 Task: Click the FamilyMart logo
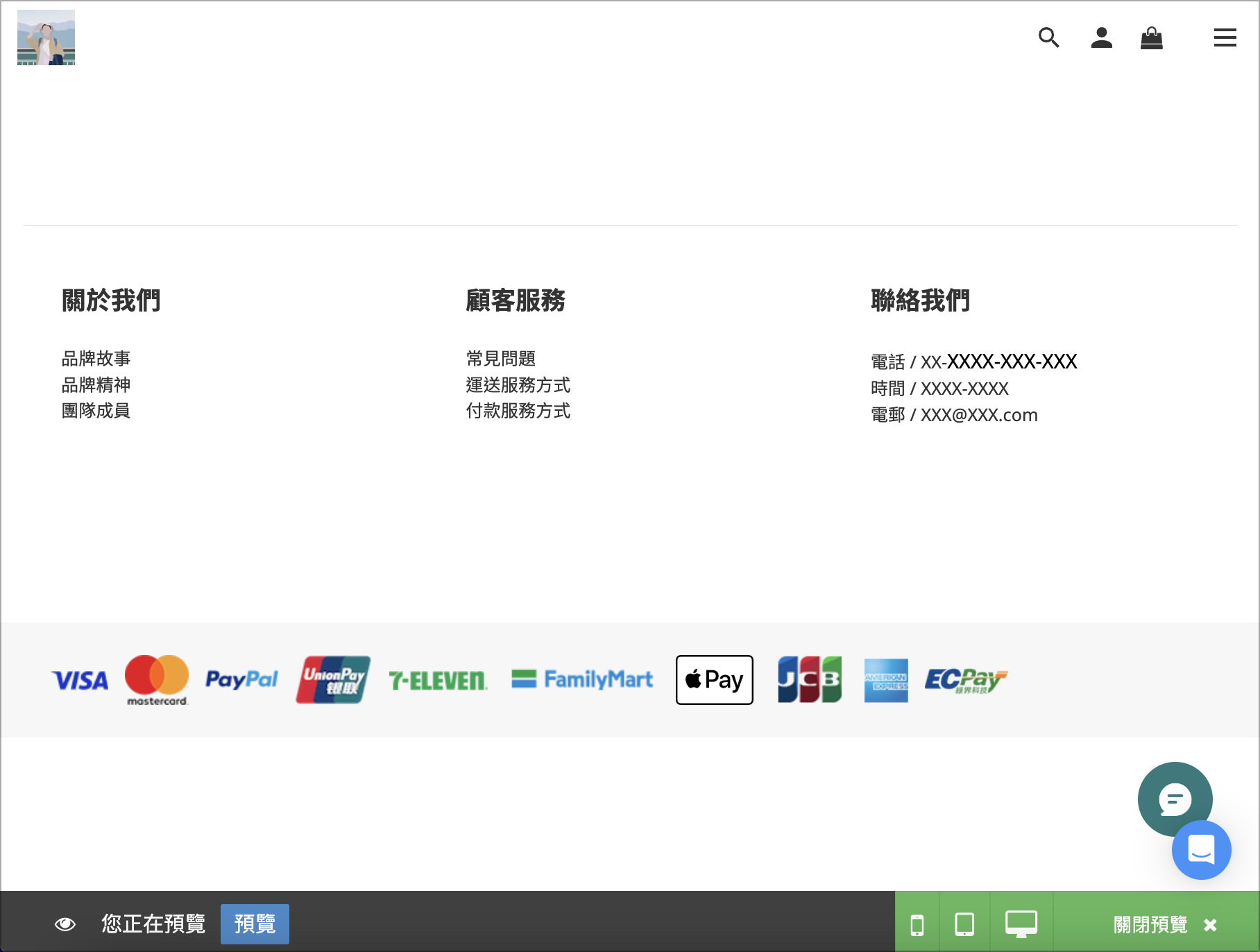click(x=582, y=679)
